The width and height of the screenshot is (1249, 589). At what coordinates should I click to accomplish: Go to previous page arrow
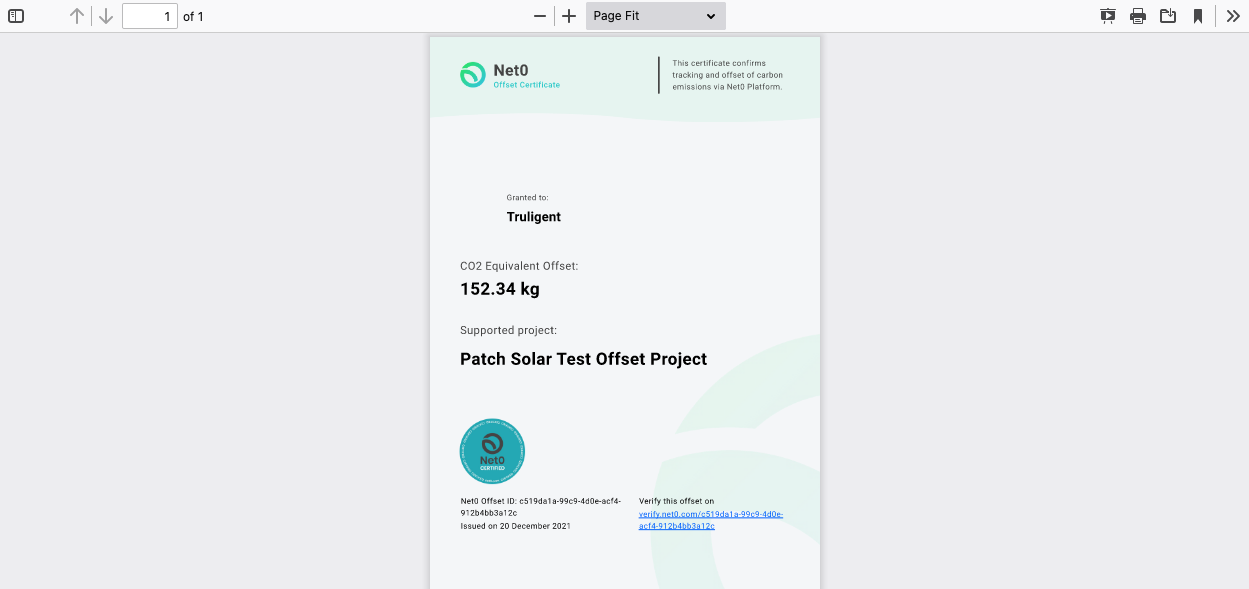[77, 16]
